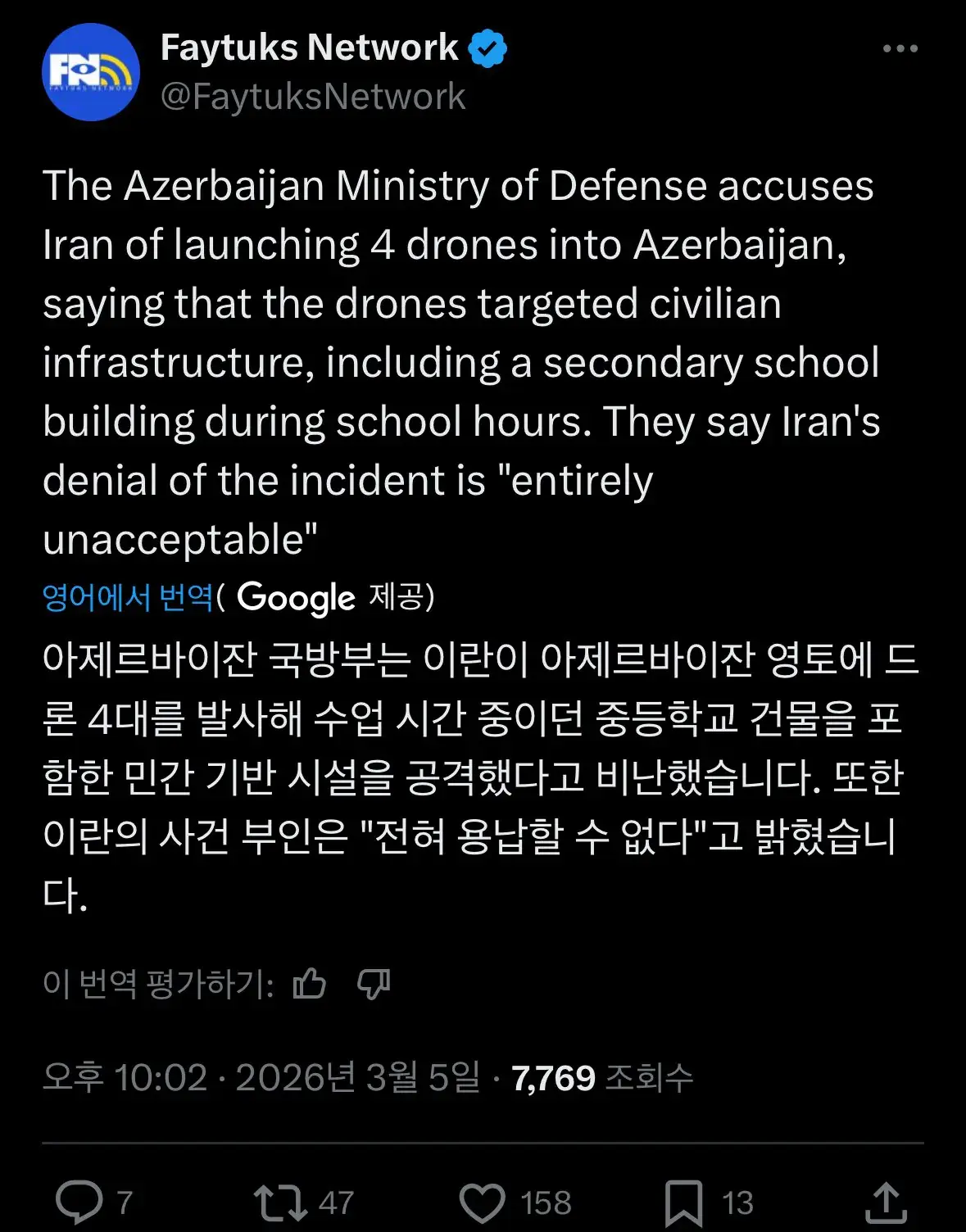Rate the translation with thumbs up
The width and height of the screenshot is (966, 1232).
pos(310,983)
